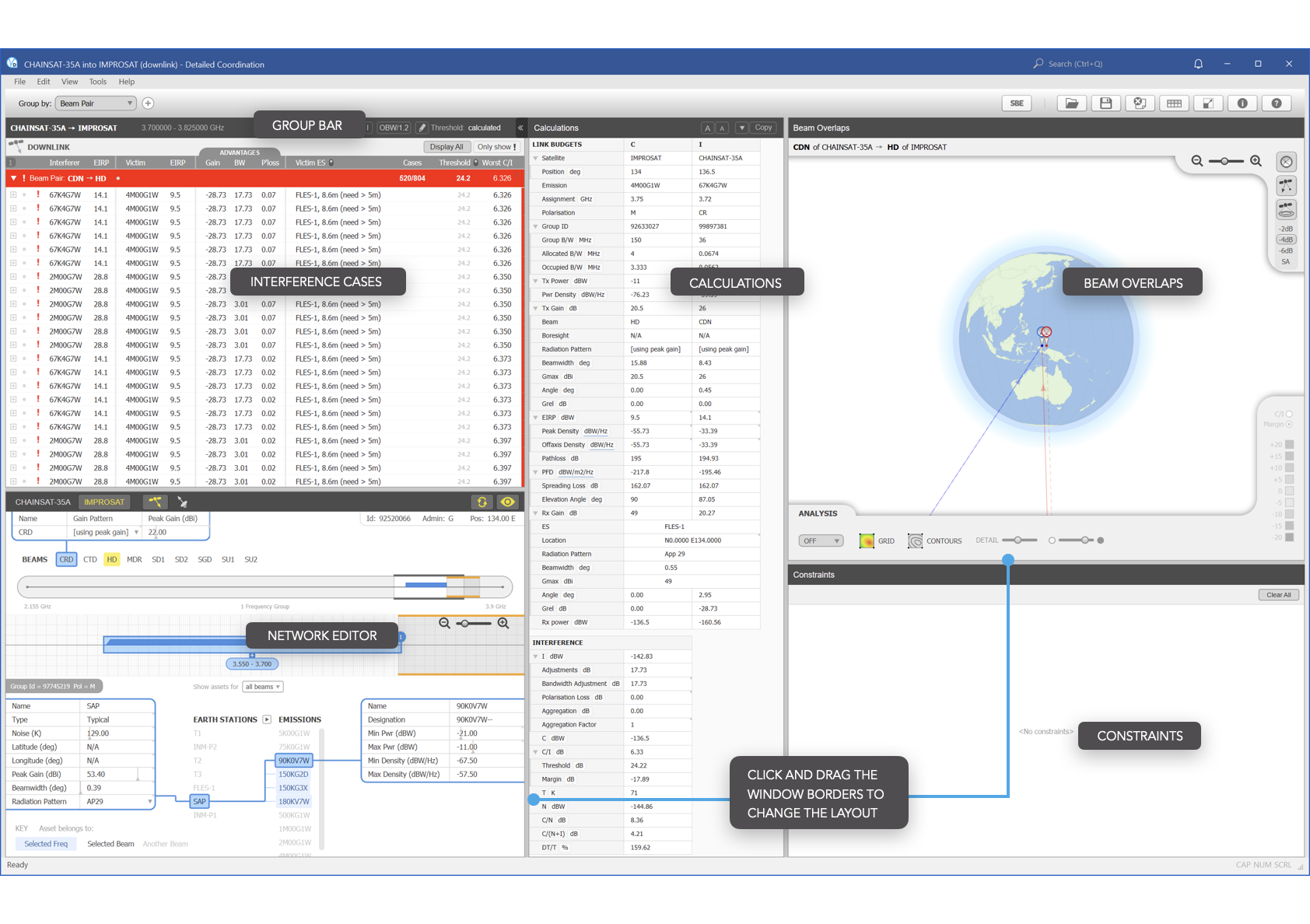1310x924 pixels.
Task: Open the File menu
Action: [19, 82]
